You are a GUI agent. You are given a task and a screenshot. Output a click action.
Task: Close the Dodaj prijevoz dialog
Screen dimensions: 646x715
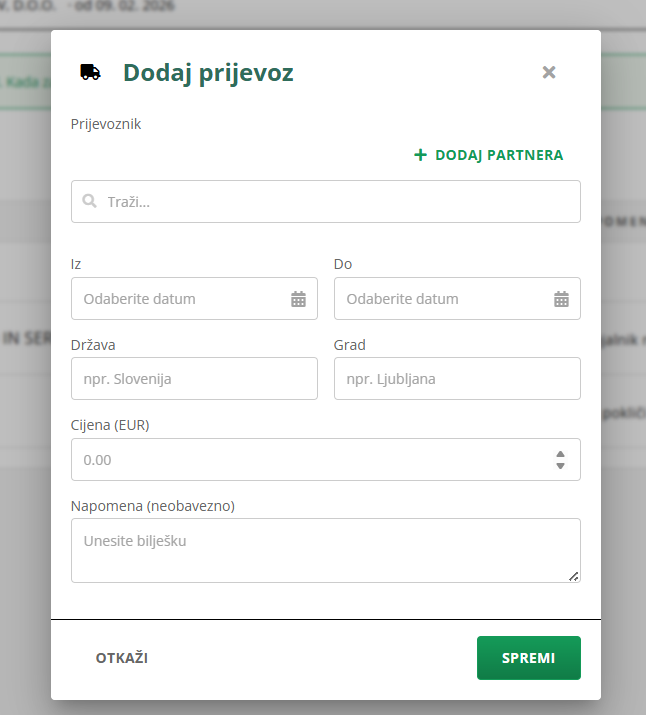[548, 72]
